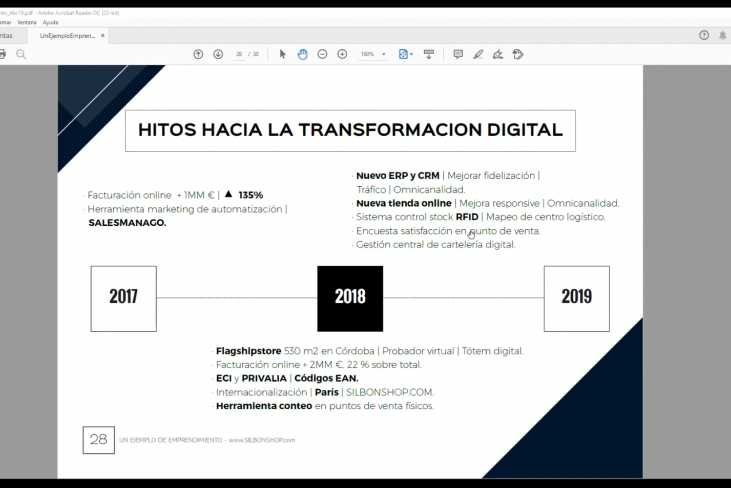Click the 135% growth figure
The width and height of the screenshot is (731, 488).
pos(251,195)
